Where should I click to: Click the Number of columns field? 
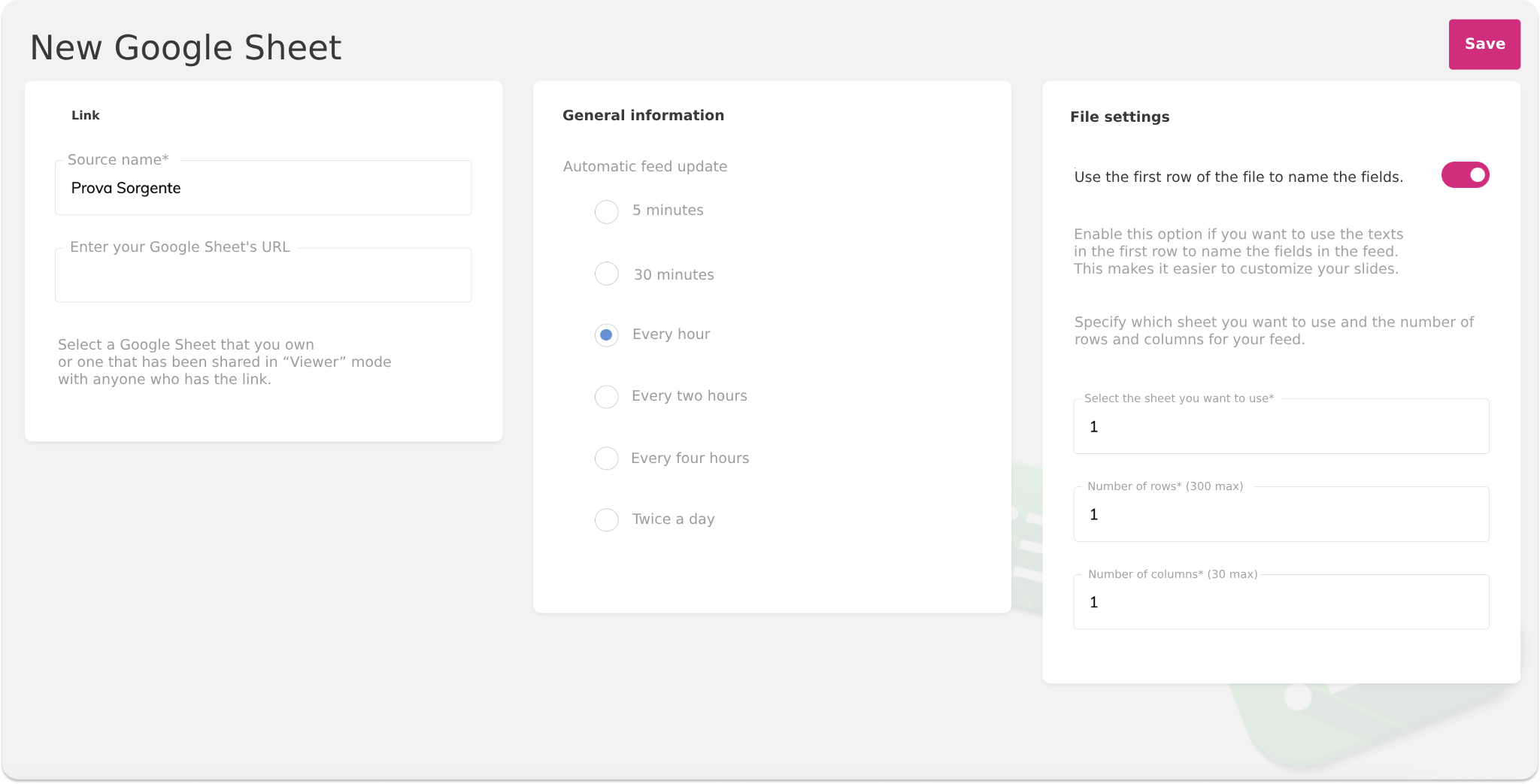(x=1281, y=602)
